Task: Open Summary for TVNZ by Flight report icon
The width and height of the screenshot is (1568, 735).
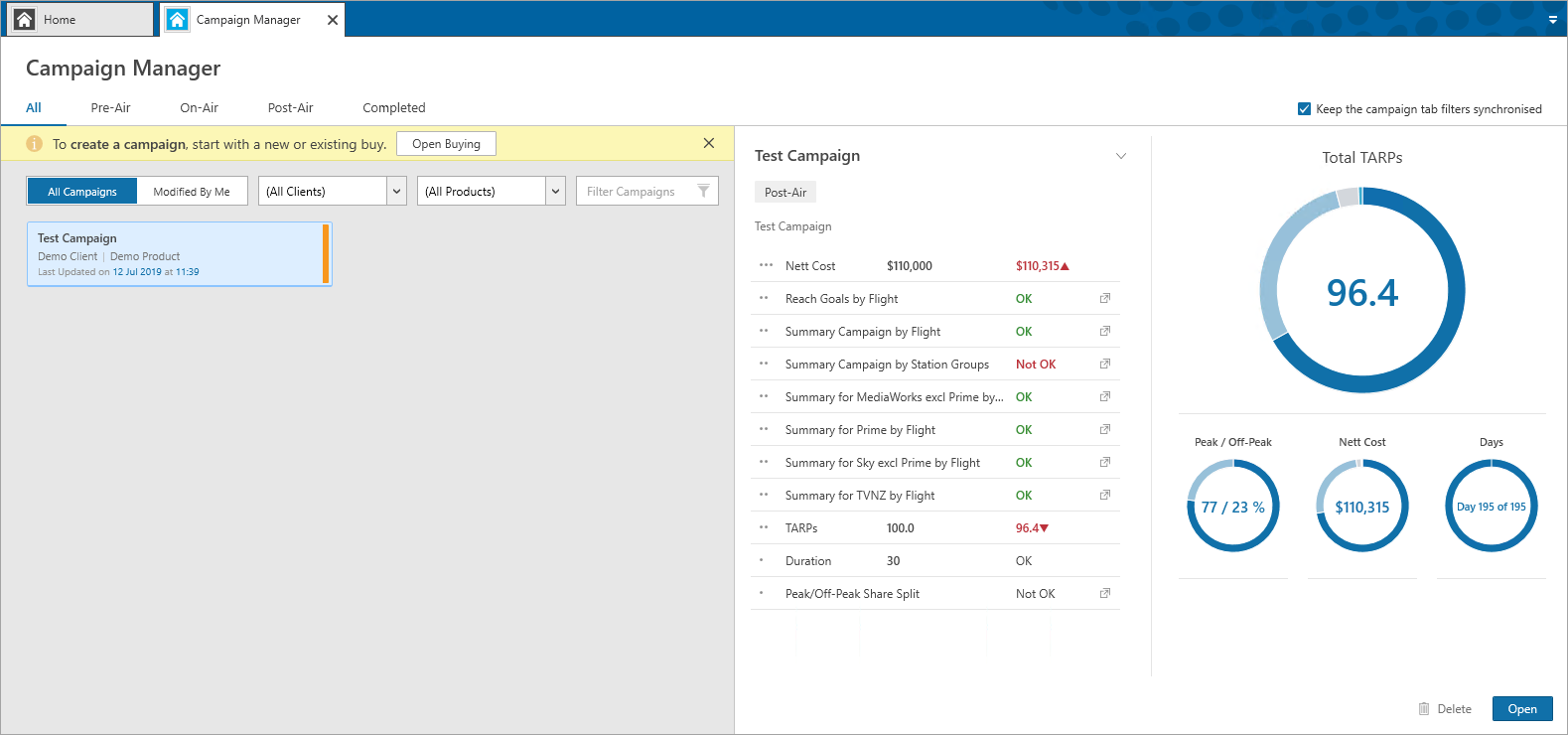Action: 1104,495
